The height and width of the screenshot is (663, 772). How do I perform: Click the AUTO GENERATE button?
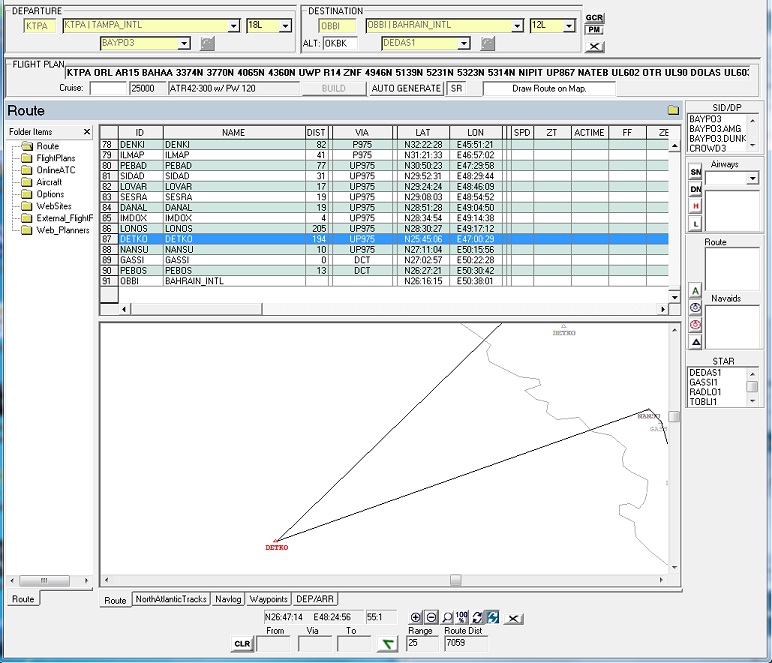click(x=406, y=89)
